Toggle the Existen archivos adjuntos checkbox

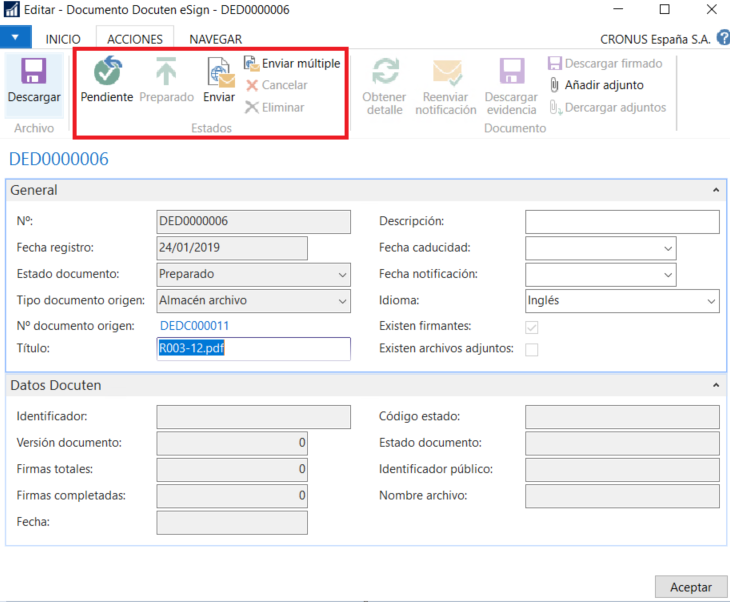coord(532,349)
